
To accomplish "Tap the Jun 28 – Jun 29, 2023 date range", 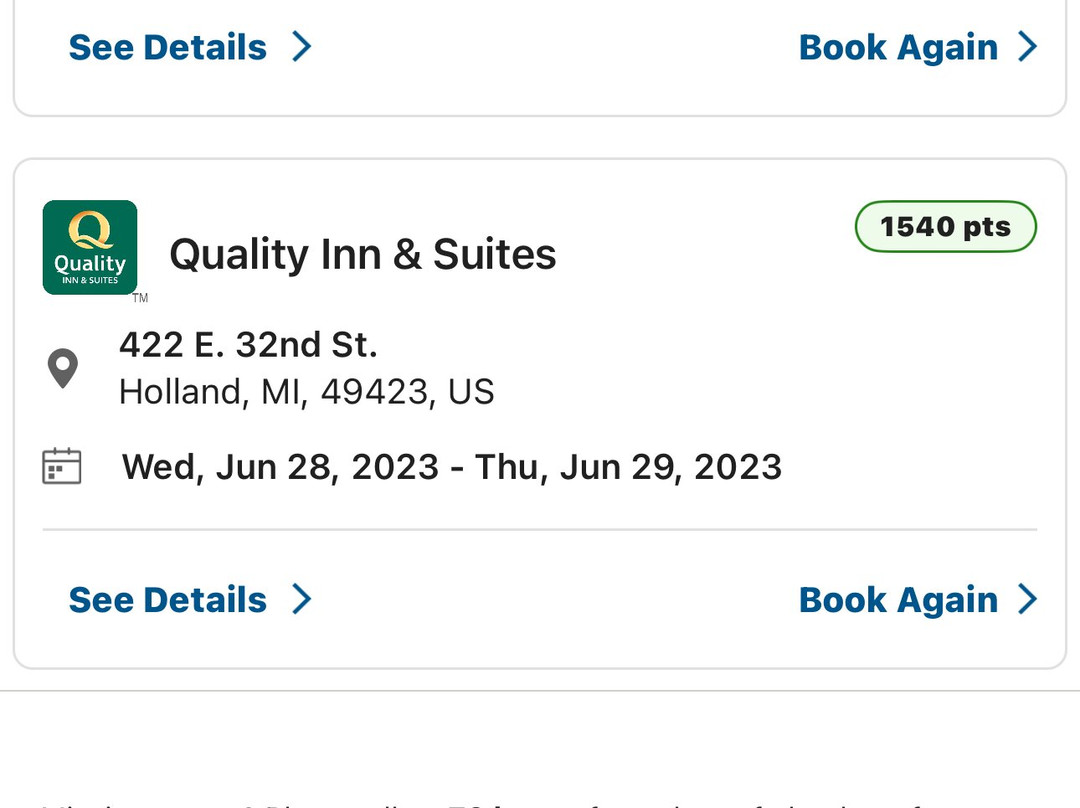I will [452, 467].
